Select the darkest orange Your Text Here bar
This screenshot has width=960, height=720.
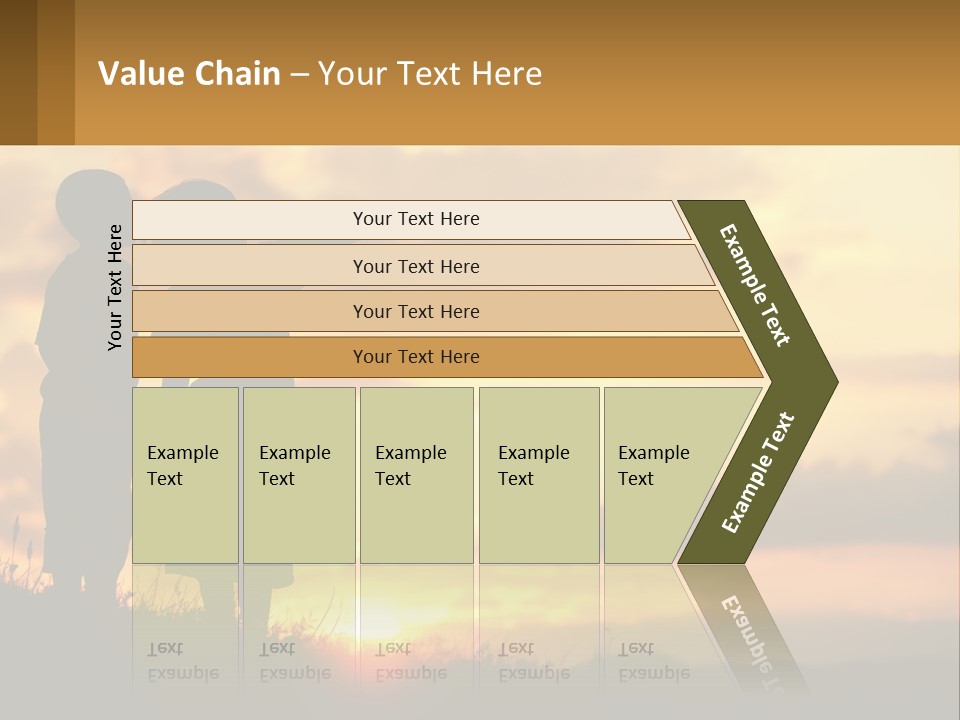(447, 357)
